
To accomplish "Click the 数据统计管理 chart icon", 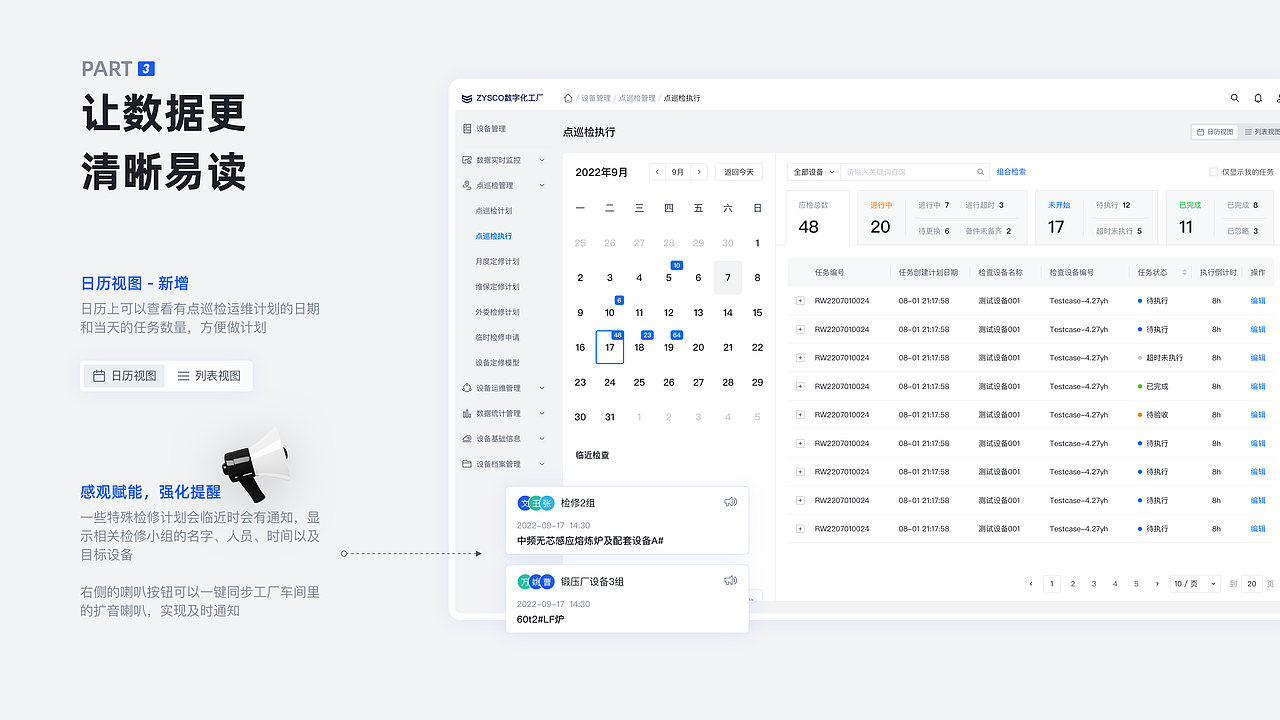I will pyautogui.click(x=467, y=413).
